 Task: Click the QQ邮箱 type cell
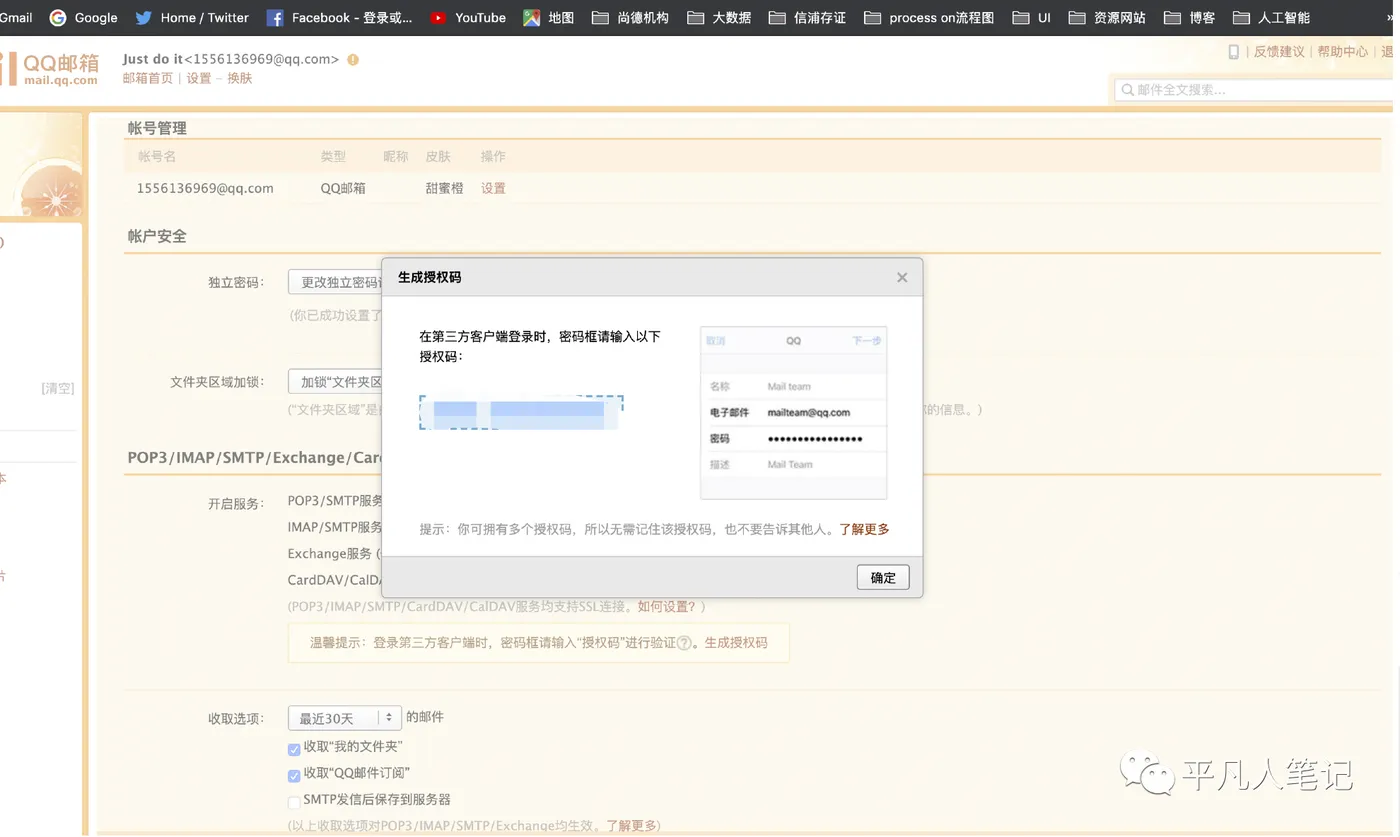click(x=343, y=188)
